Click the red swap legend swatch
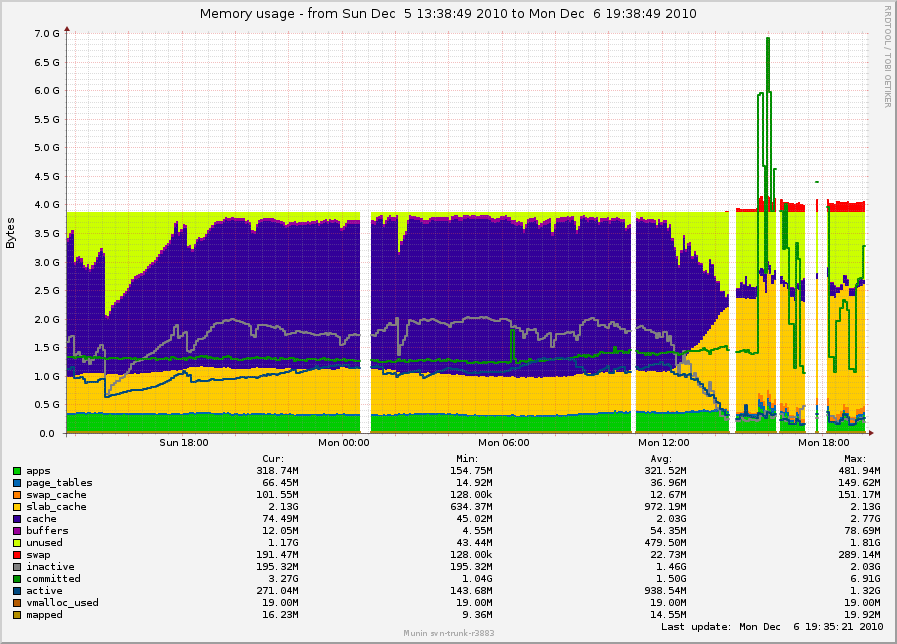The height and width of the screenshot is (644, 897). click(17, 555)
